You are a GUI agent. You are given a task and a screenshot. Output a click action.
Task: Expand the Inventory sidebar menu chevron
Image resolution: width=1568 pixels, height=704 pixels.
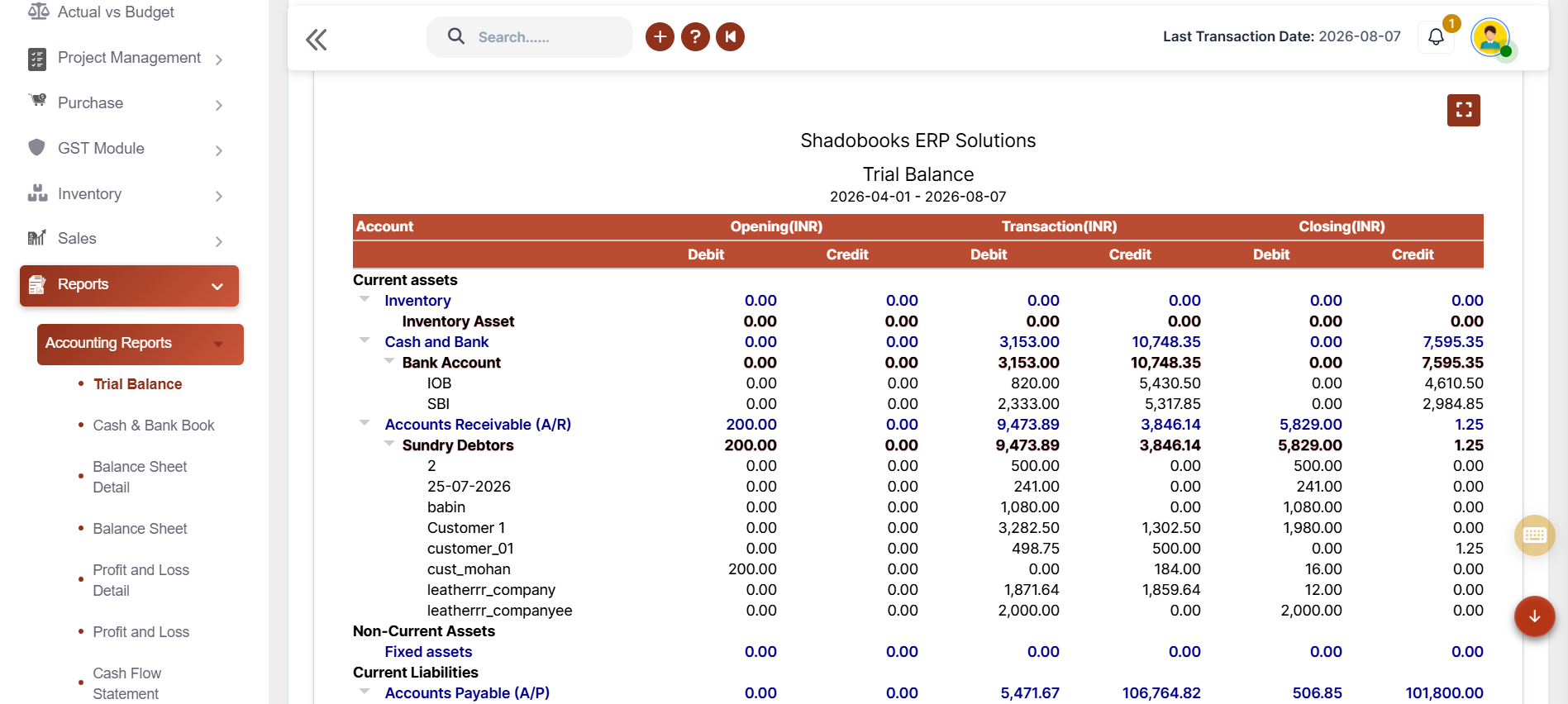pos(219,196)
